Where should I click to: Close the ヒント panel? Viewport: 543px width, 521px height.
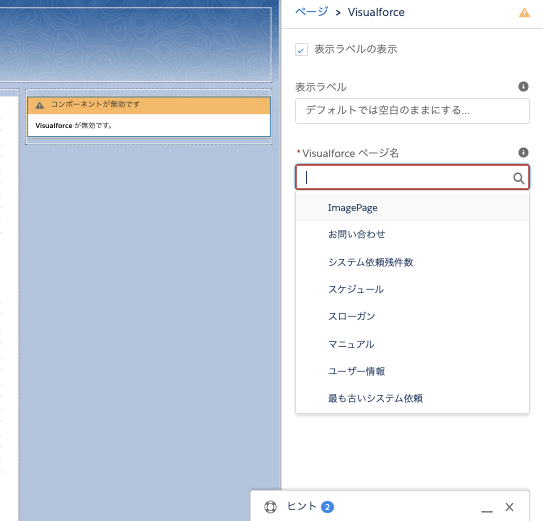509,507
